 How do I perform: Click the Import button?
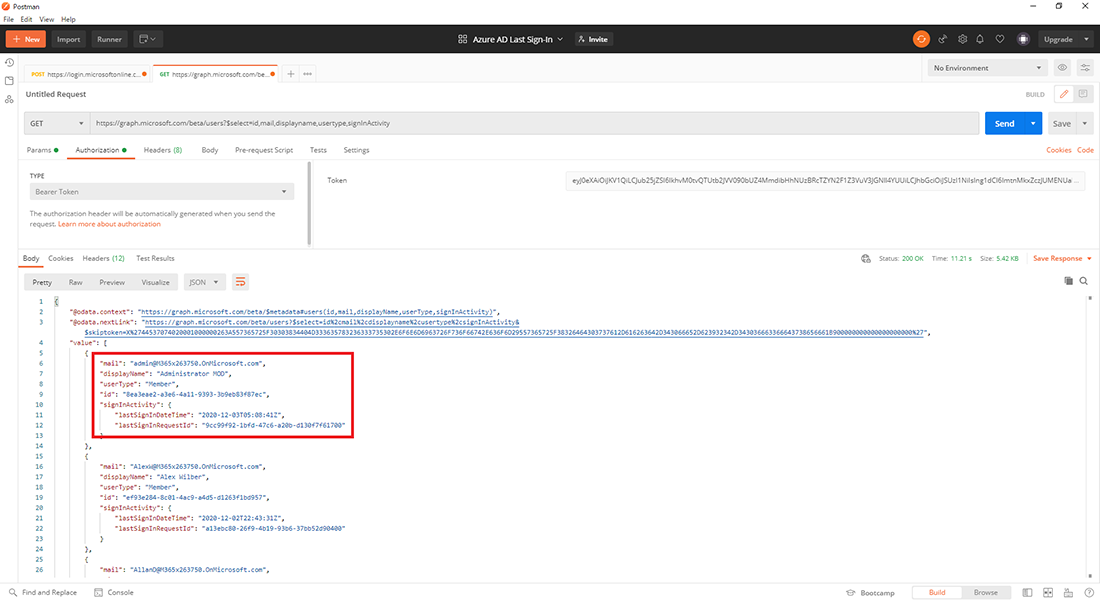coord(69,39)
